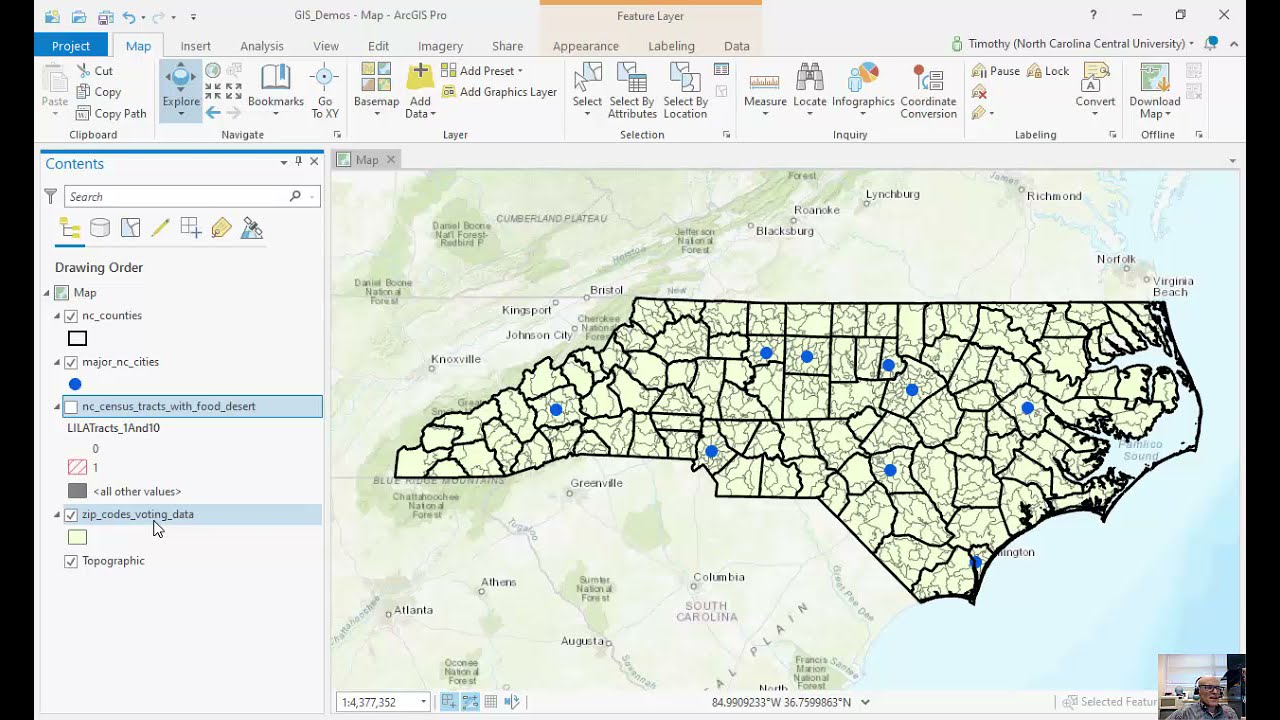The image size is (1280, 720).
Task: Check nc_census_tracts_with_food_desert layer visibility
Action: point(71,407)
